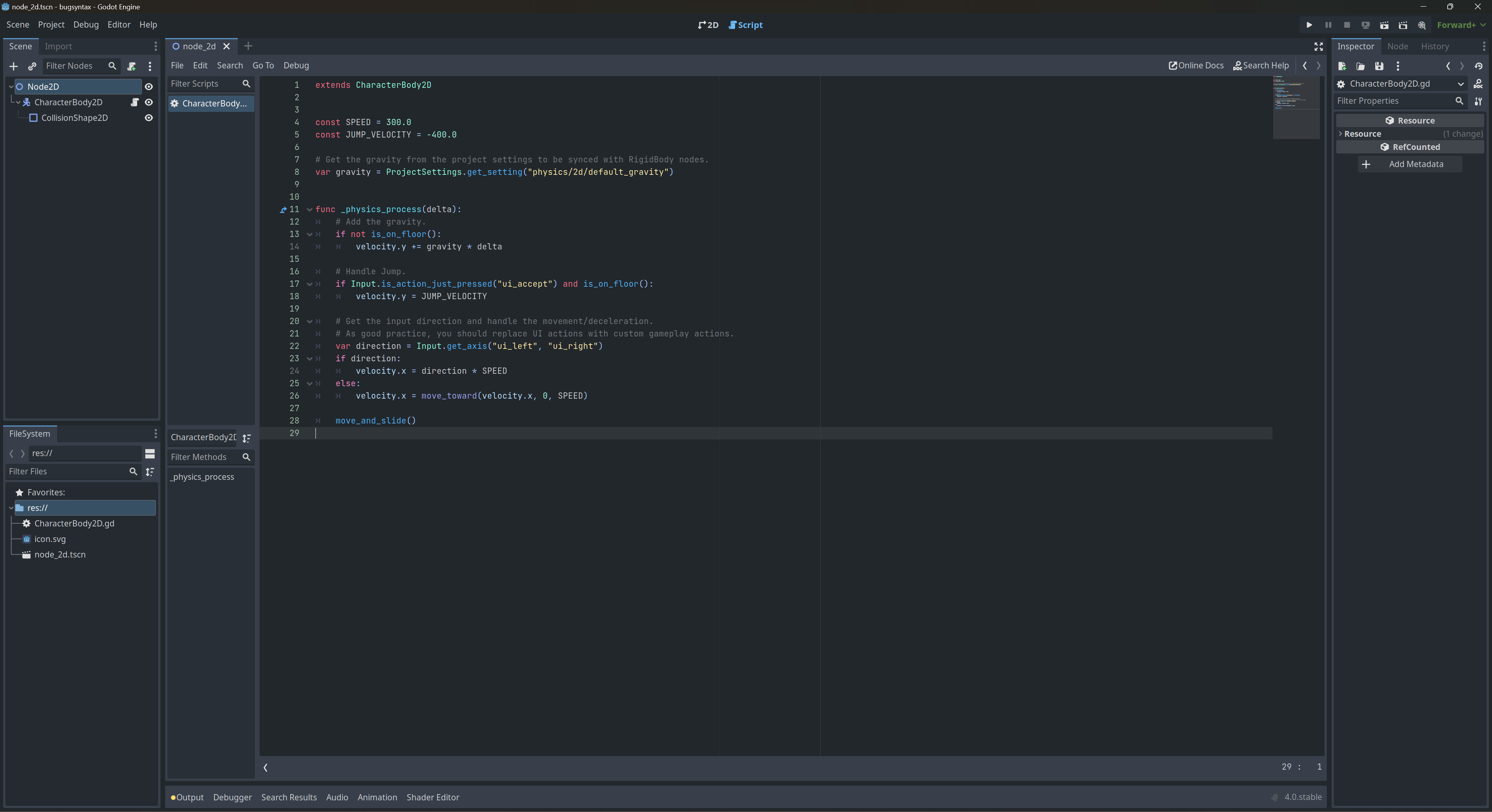This screenshot has height=812, width=1492.
Task: Toggle CharacterBody2D visibility eye
Action: pyautogui.click(x=149, y=102)
